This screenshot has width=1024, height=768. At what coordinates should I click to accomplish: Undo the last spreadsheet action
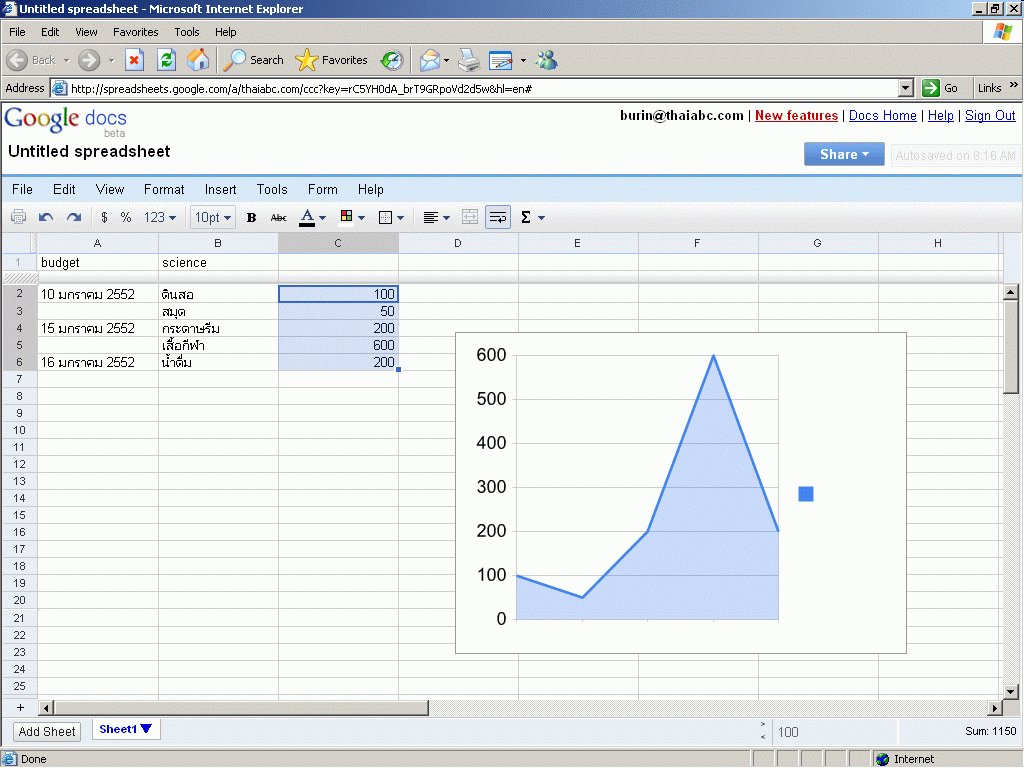46,217
